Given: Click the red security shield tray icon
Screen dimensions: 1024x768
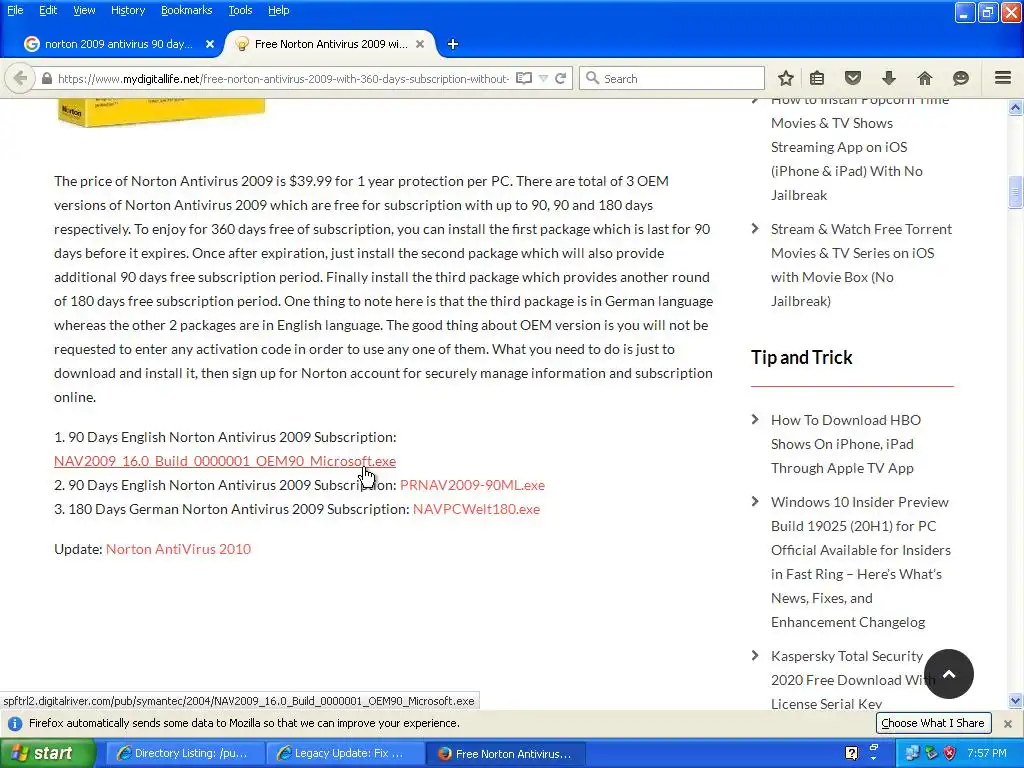Looking at the screenshot, I should (x=950, y=753).
